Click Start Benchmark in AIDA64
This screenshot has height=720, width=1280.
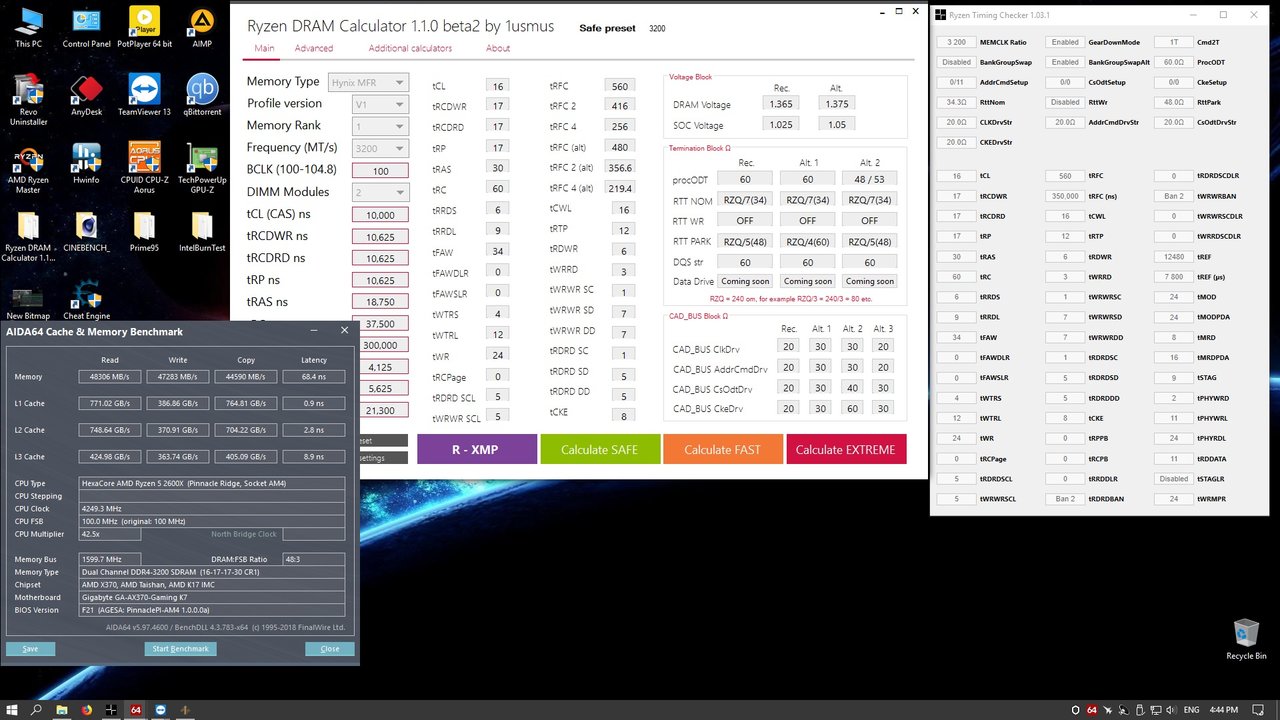click(x=180, y=648)
